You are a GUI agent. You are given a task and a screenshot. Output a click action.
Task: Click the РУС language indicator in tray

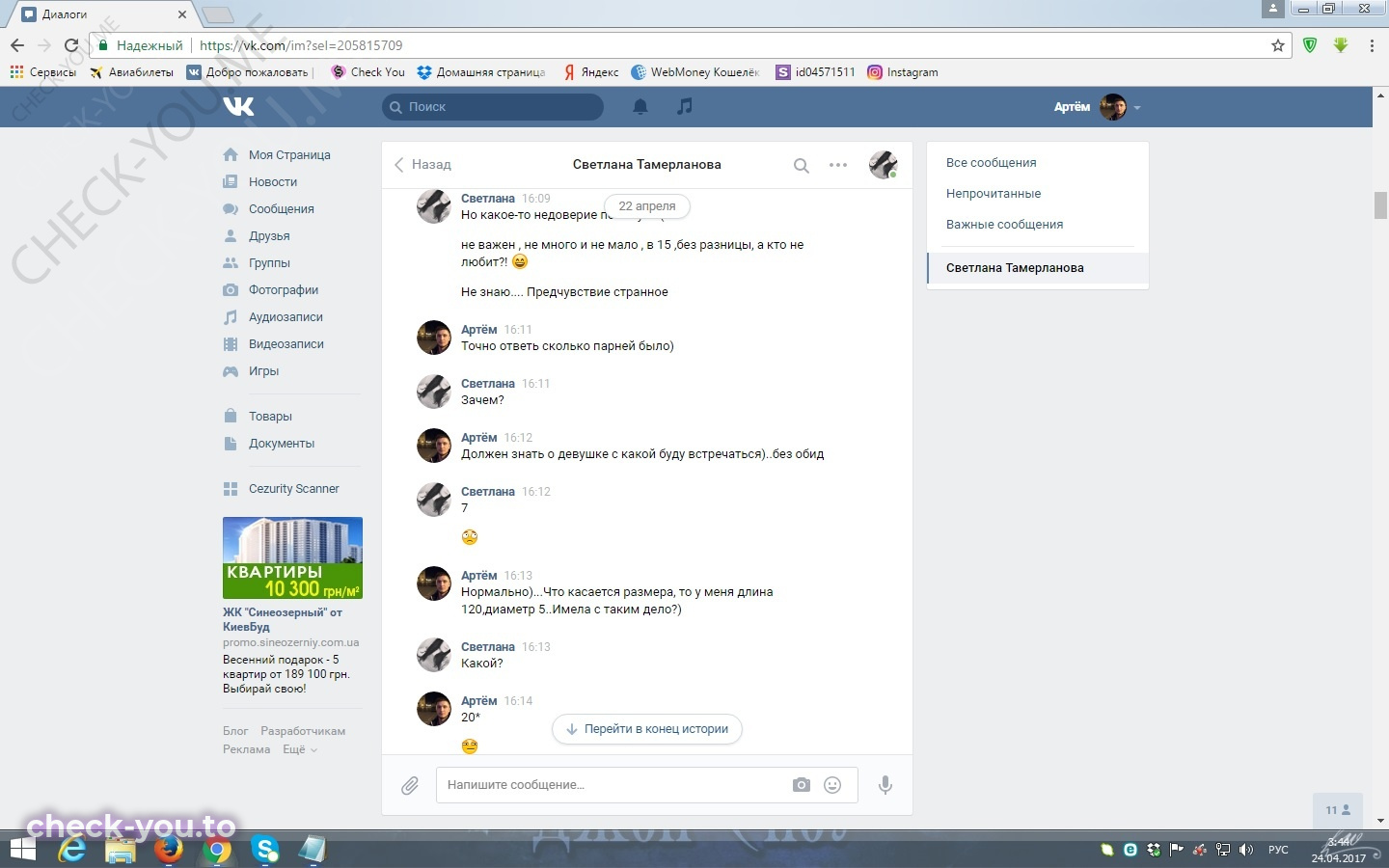click(1278, 850)
